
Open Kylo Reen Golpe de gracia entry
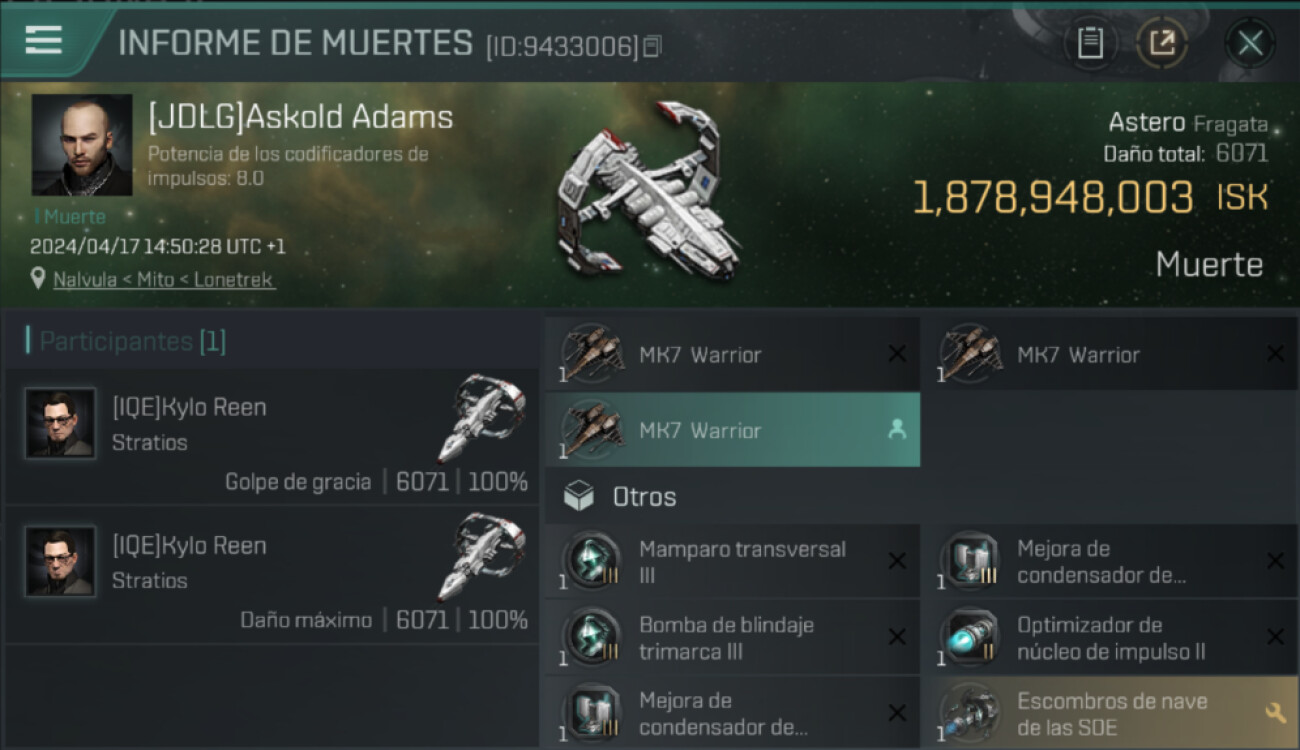(x=272, y=437)
